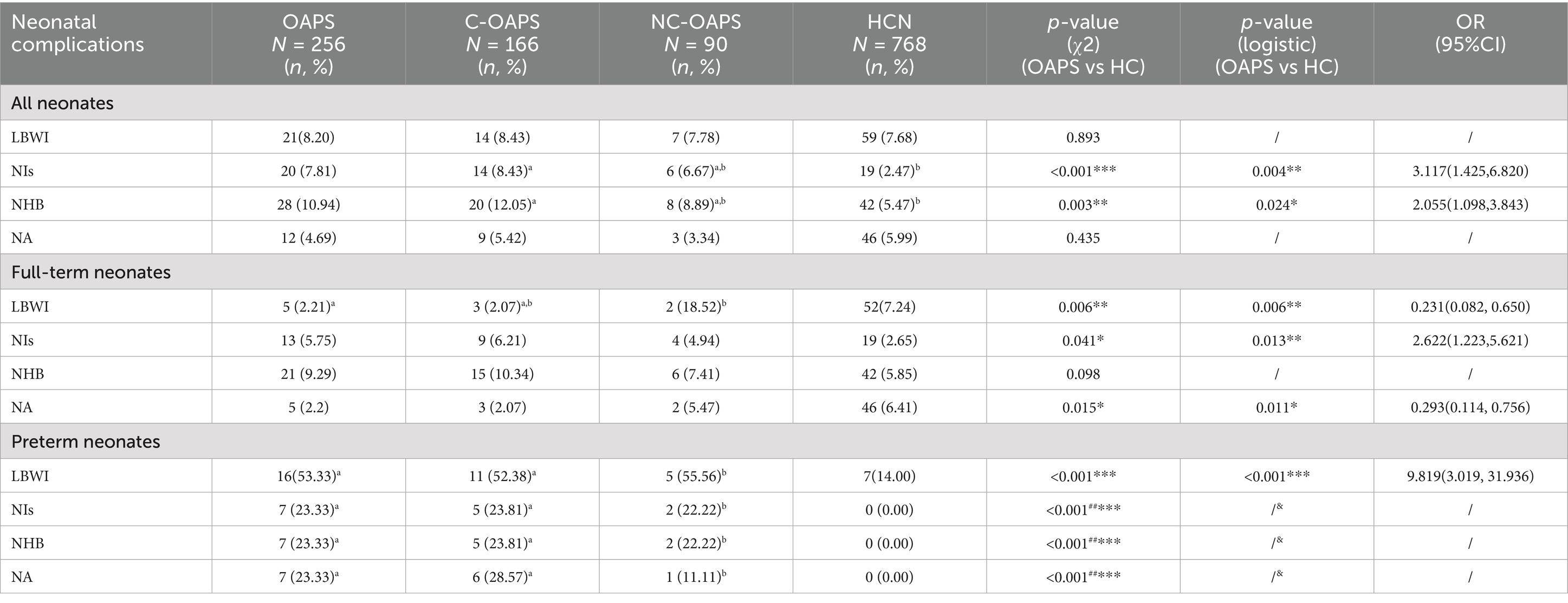The image size is (1568, 603).
Task: Click the "OR (95%CI)" column header
Action: point(1470,34)
